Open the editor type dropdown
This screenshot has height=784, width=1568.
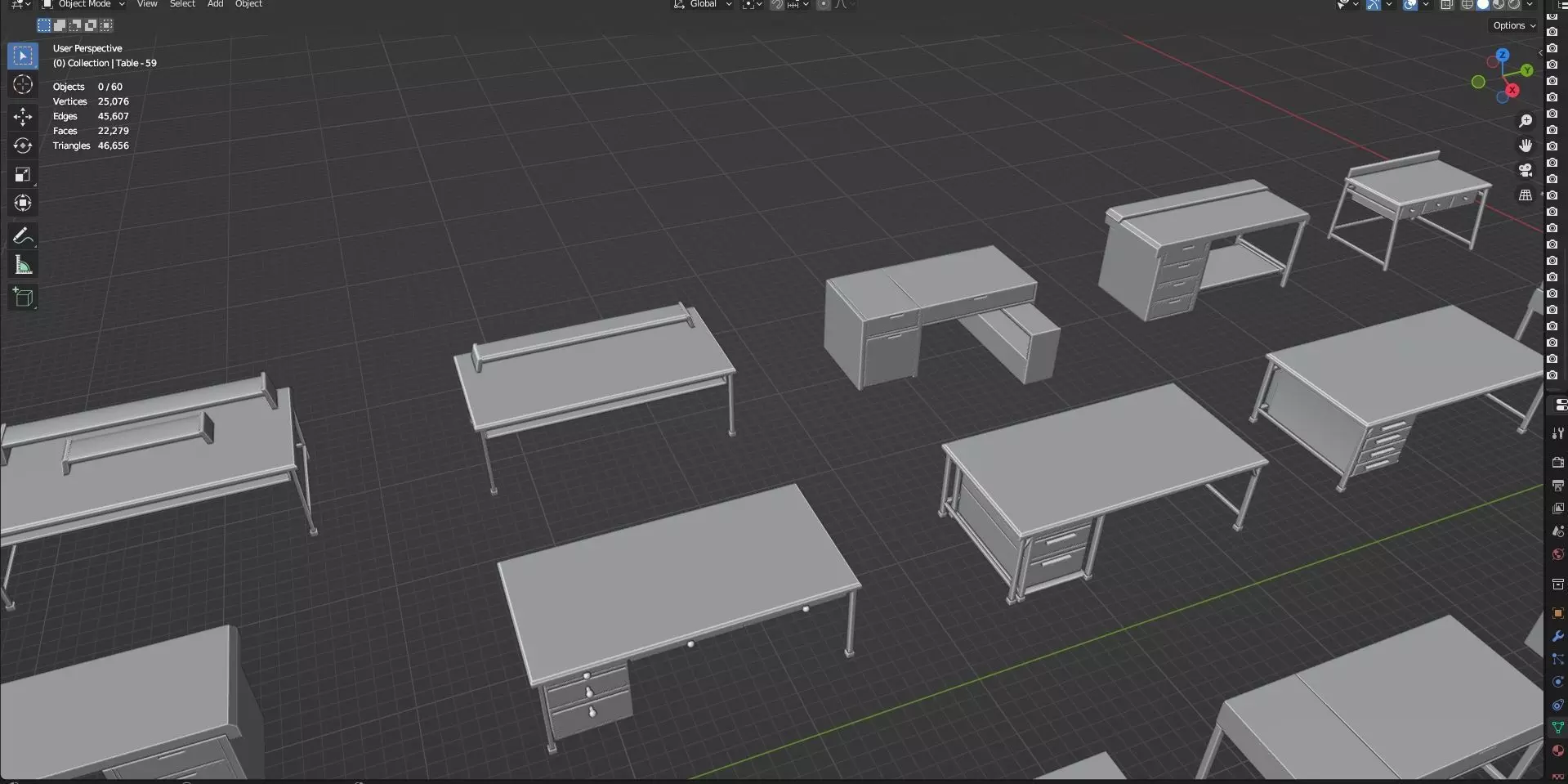click(21, 5)
